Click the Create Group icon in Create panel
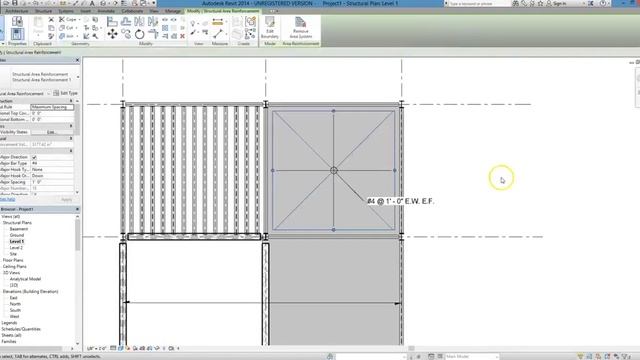 pyautogui.click(x=250, y=22)
